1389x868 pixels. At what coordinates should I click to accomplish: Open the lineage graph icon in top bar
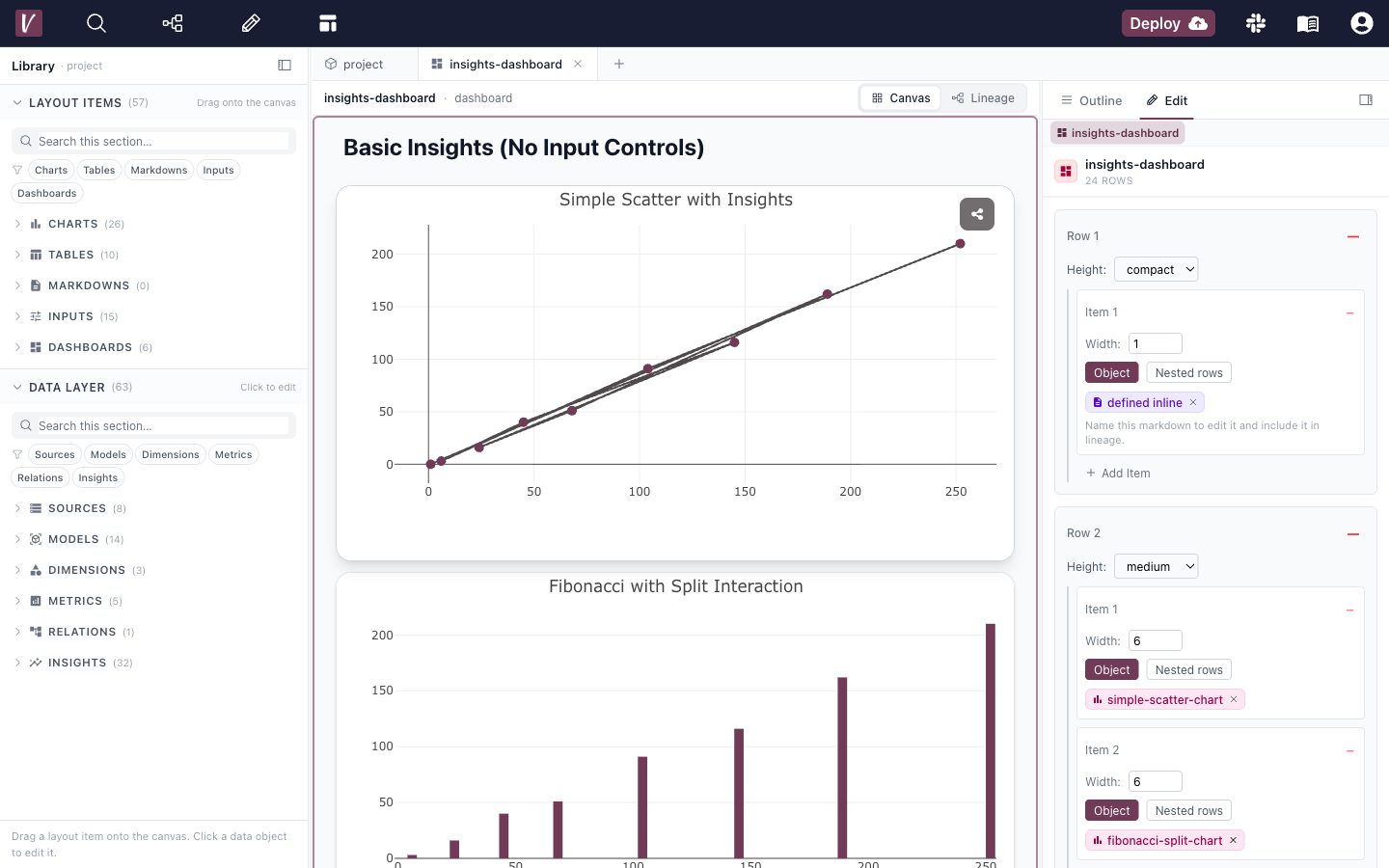pos(173,23)
